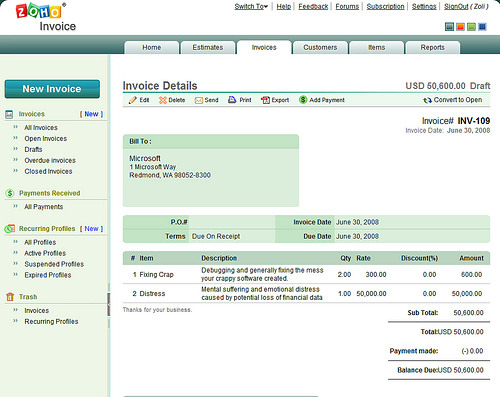
Task: Open the Feedback link
Action: [313, 6]
